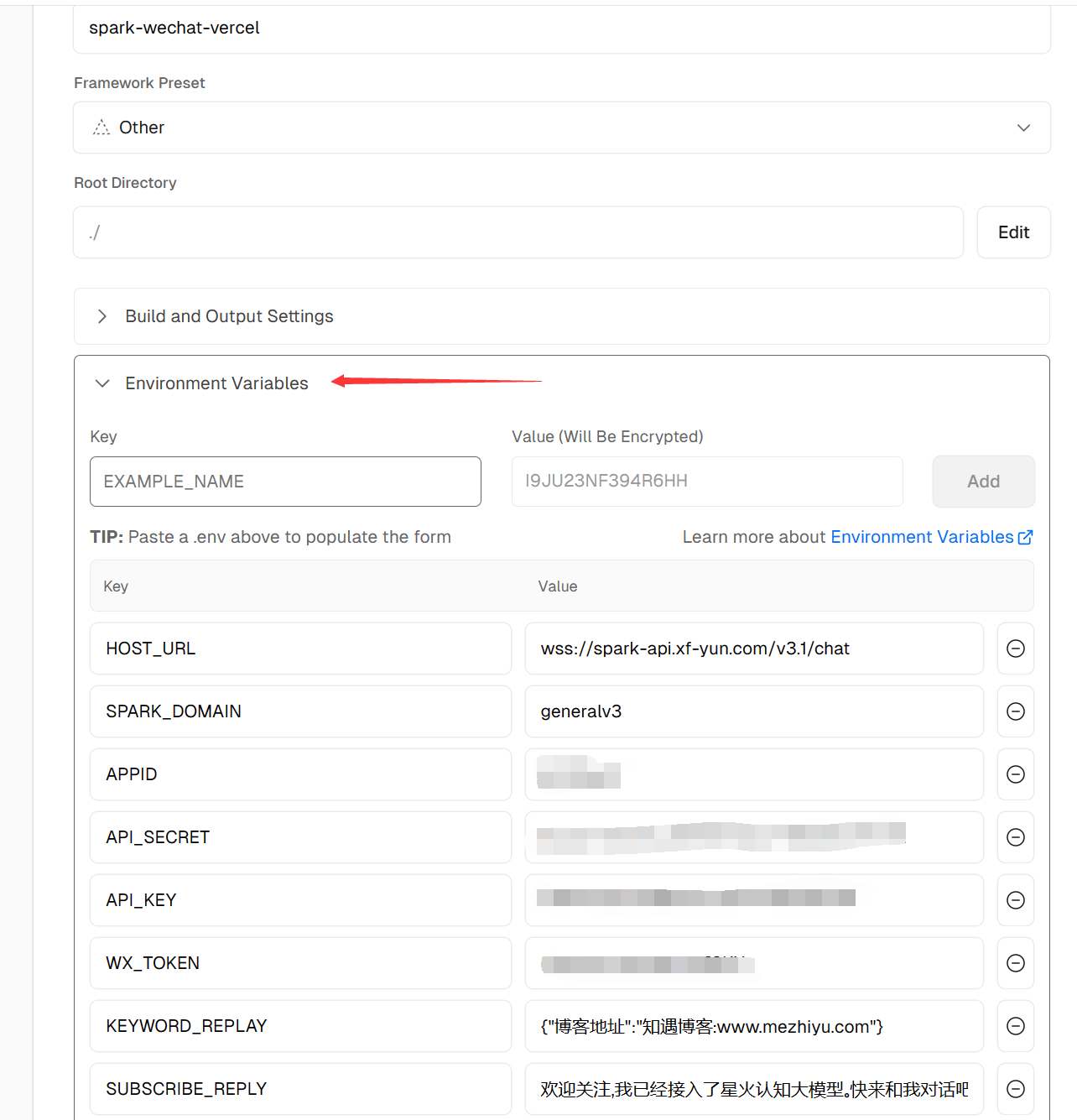Open the Framework Preset dropdown
1077x1120 pixels.
pos(561,128)
